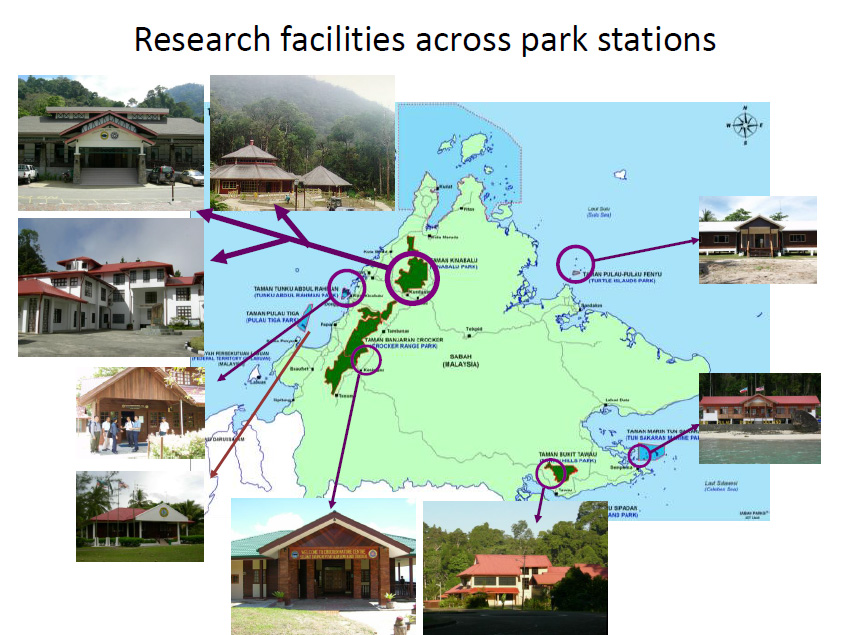Click the slide title 'Research facilities across park stations'
Image resolution: width=845 pixels, height=635 pixels.
pyautogui.click(x=424, y=39)
